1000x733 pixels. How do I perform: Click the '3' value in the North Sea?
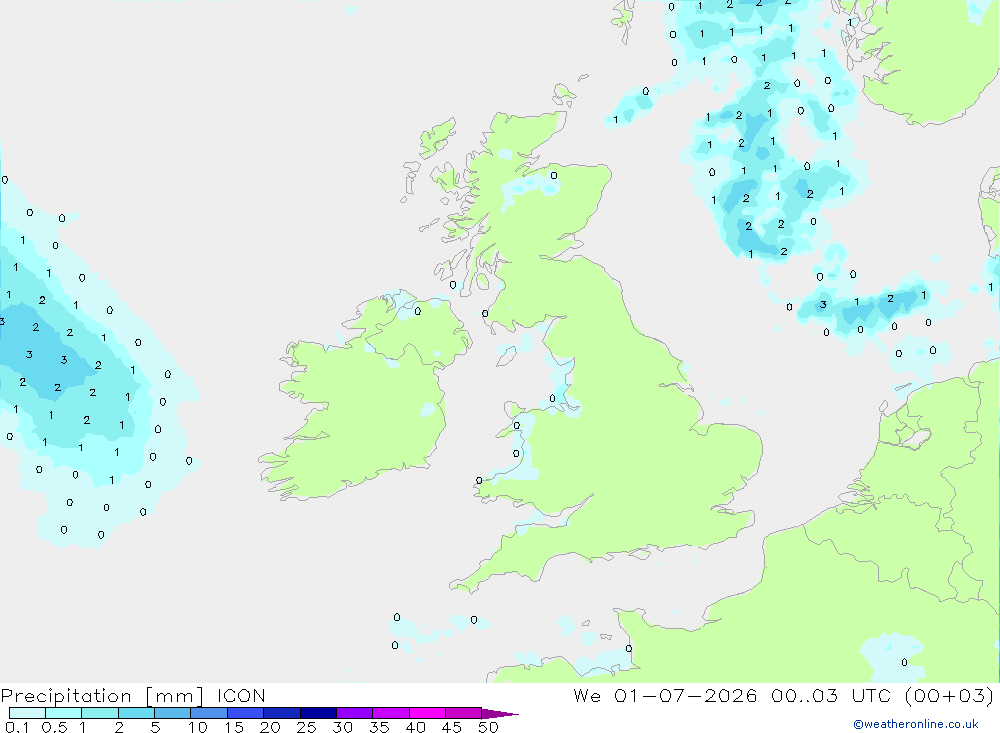[823, 304]
